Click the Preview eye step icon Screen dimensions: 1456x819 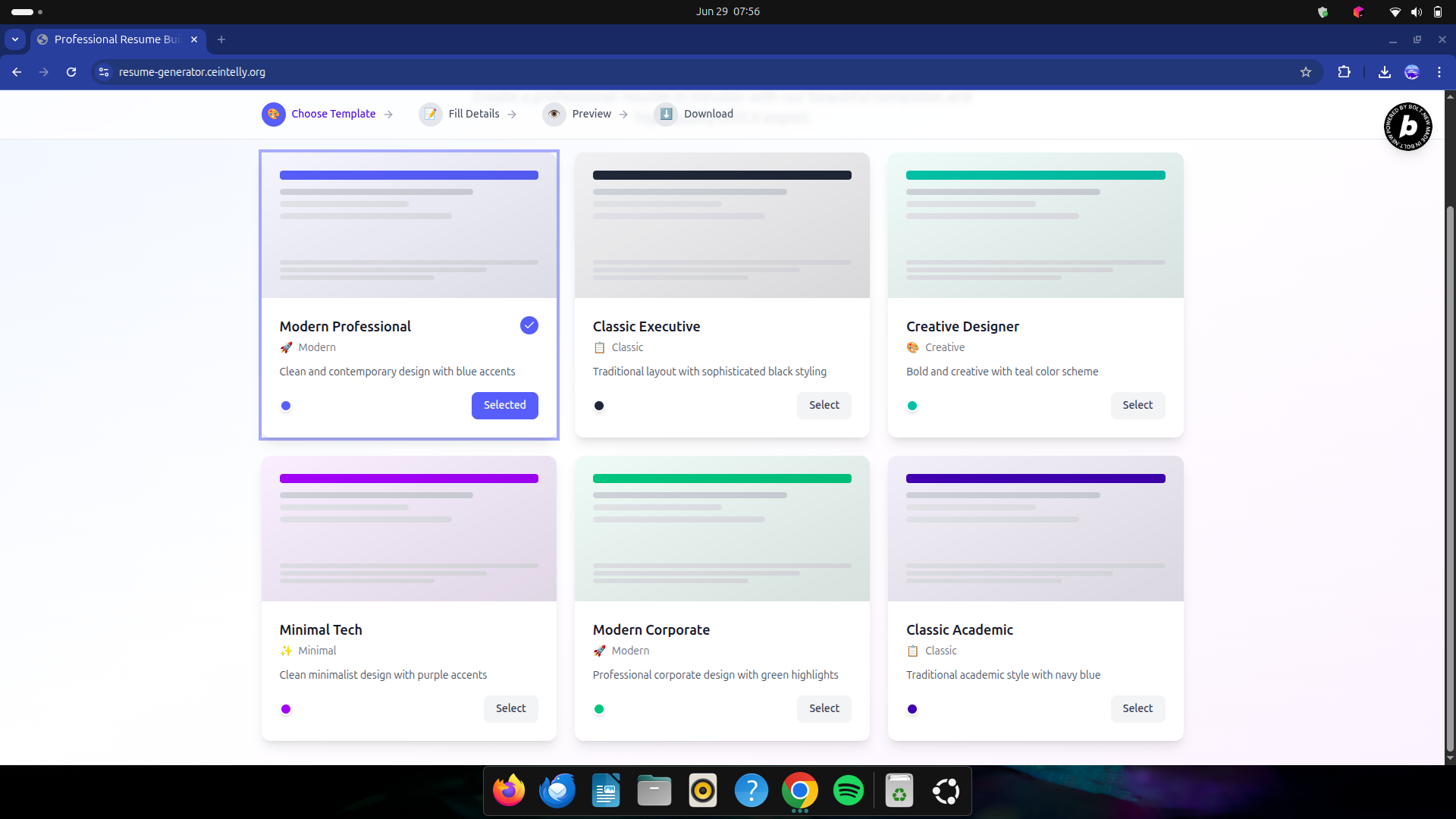click(x=554, y=114)
